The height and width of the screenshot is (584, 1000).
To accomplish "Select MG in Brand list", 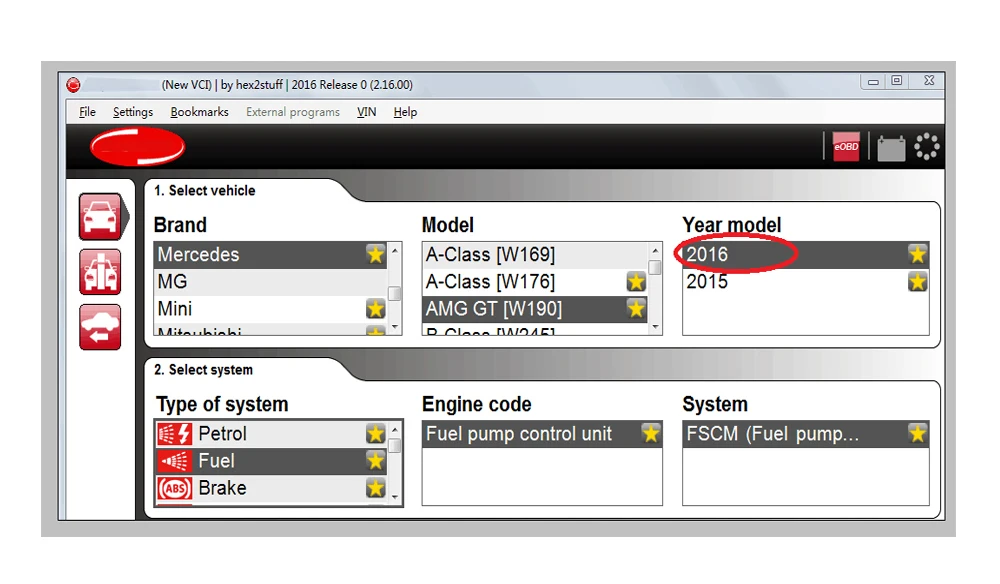I will (271, 282).
